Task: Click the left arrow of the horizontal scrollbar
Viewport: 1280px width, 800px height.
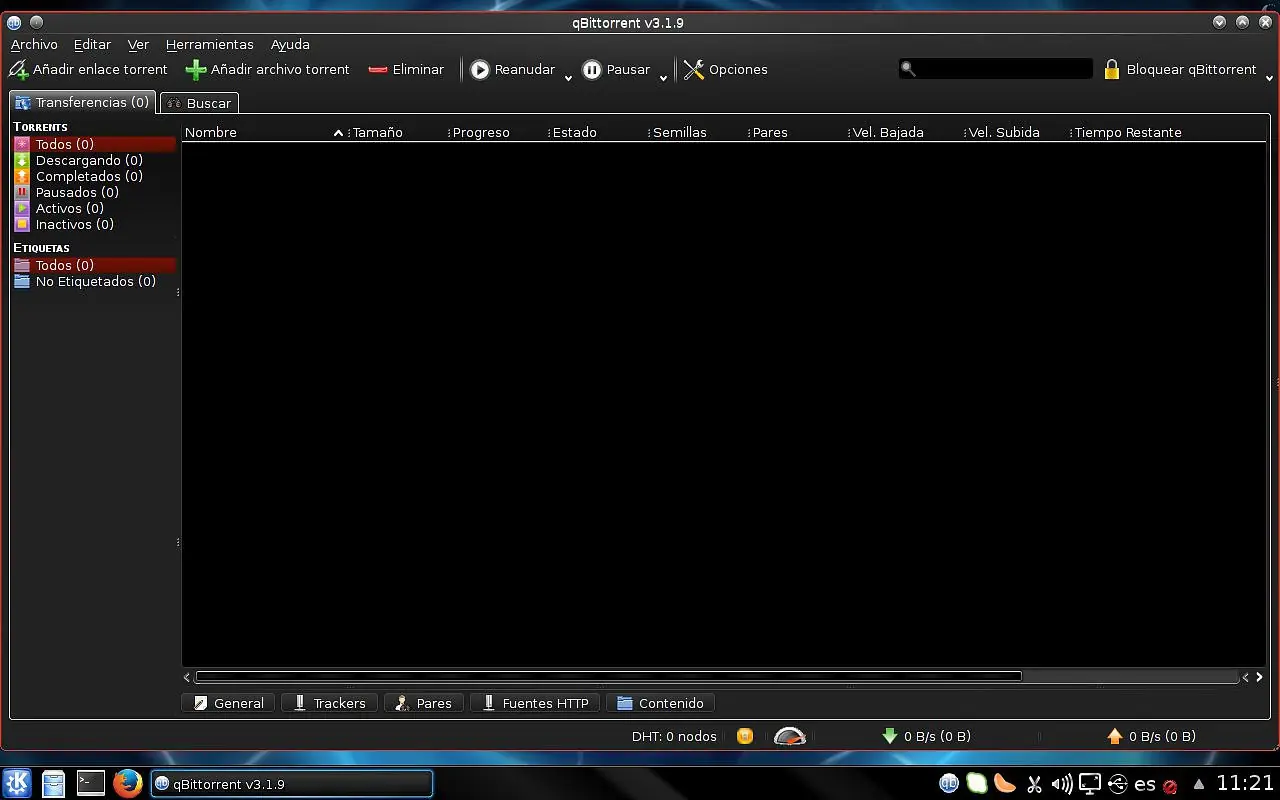Action: [x=187, y=677]
